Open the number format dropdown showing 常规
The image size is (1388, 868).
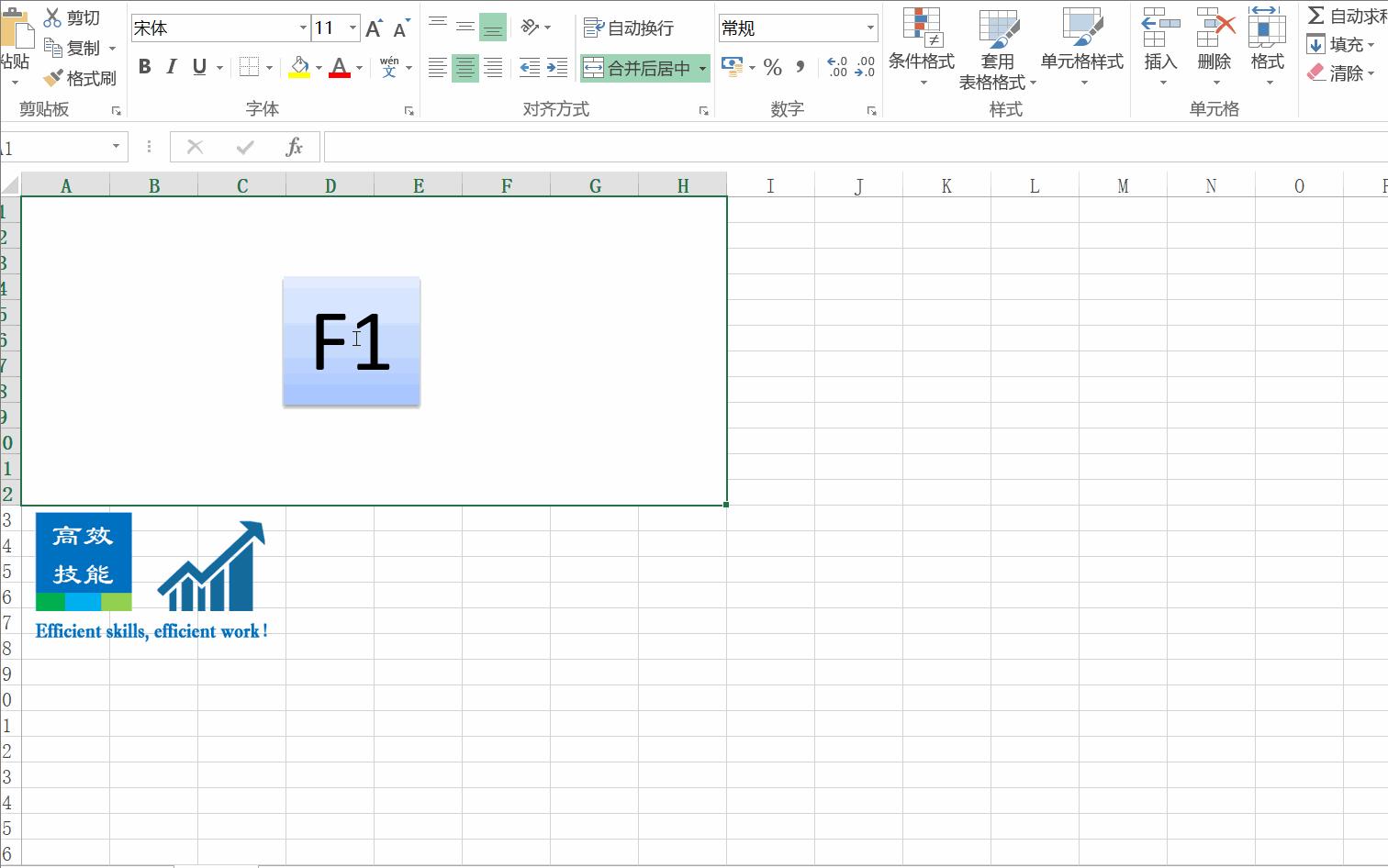870,28
